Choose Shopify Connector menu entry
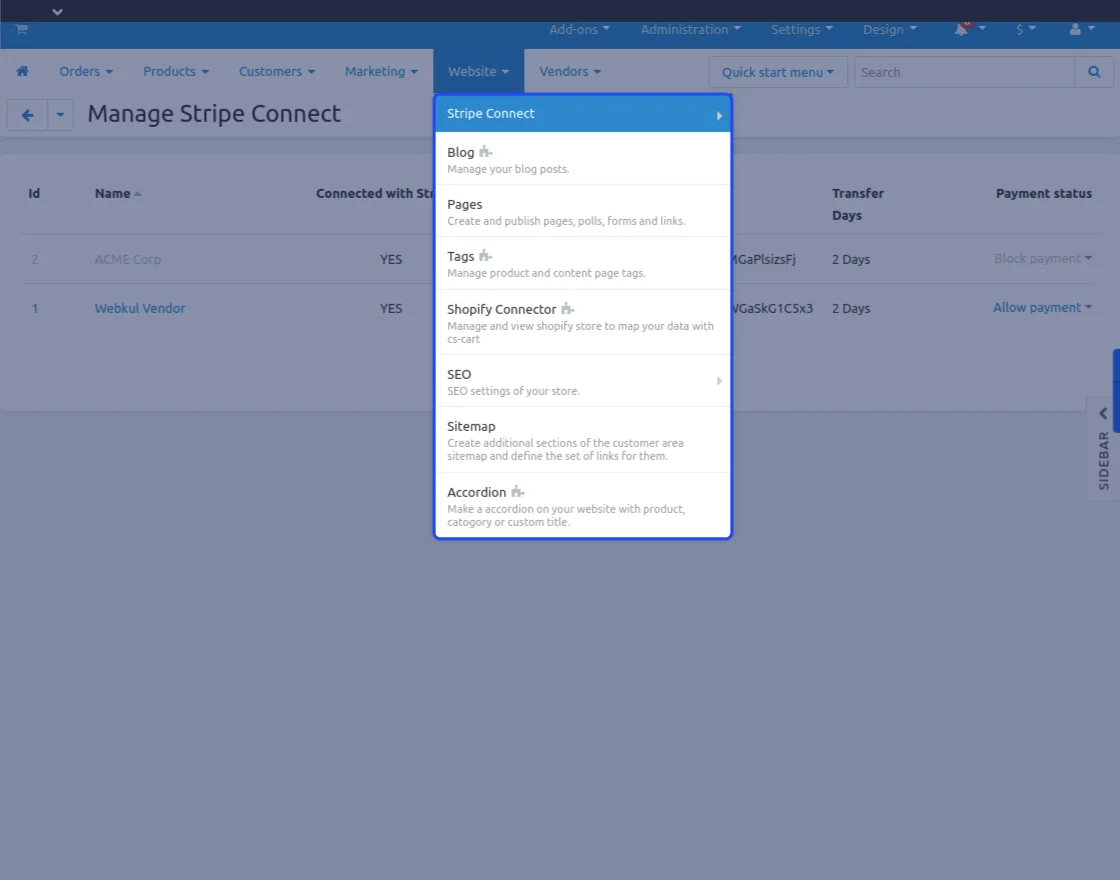This screenshot has width=1120, height=880. click(583, 322)
